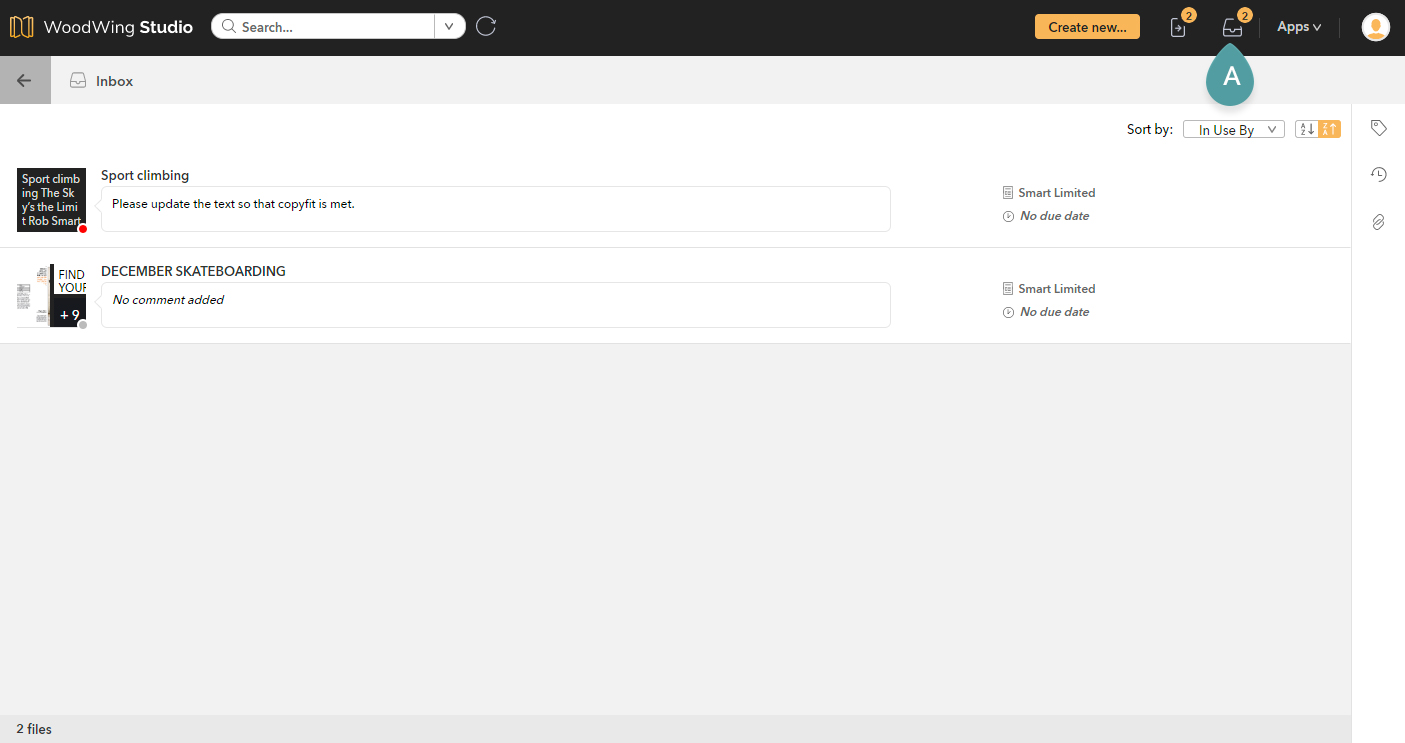Open the Sort by In Use By dropdown

1233,128
